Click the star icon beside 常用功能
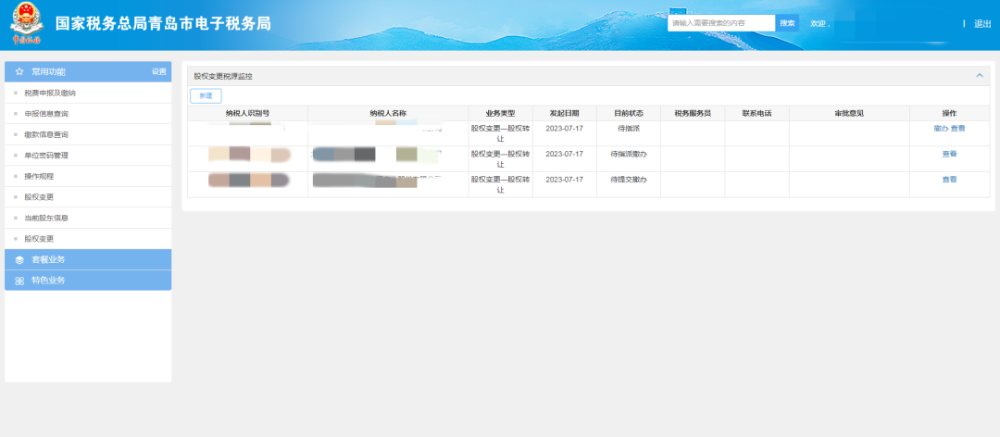The height and width of the screenshot is (437, 1000). [19, 72]
